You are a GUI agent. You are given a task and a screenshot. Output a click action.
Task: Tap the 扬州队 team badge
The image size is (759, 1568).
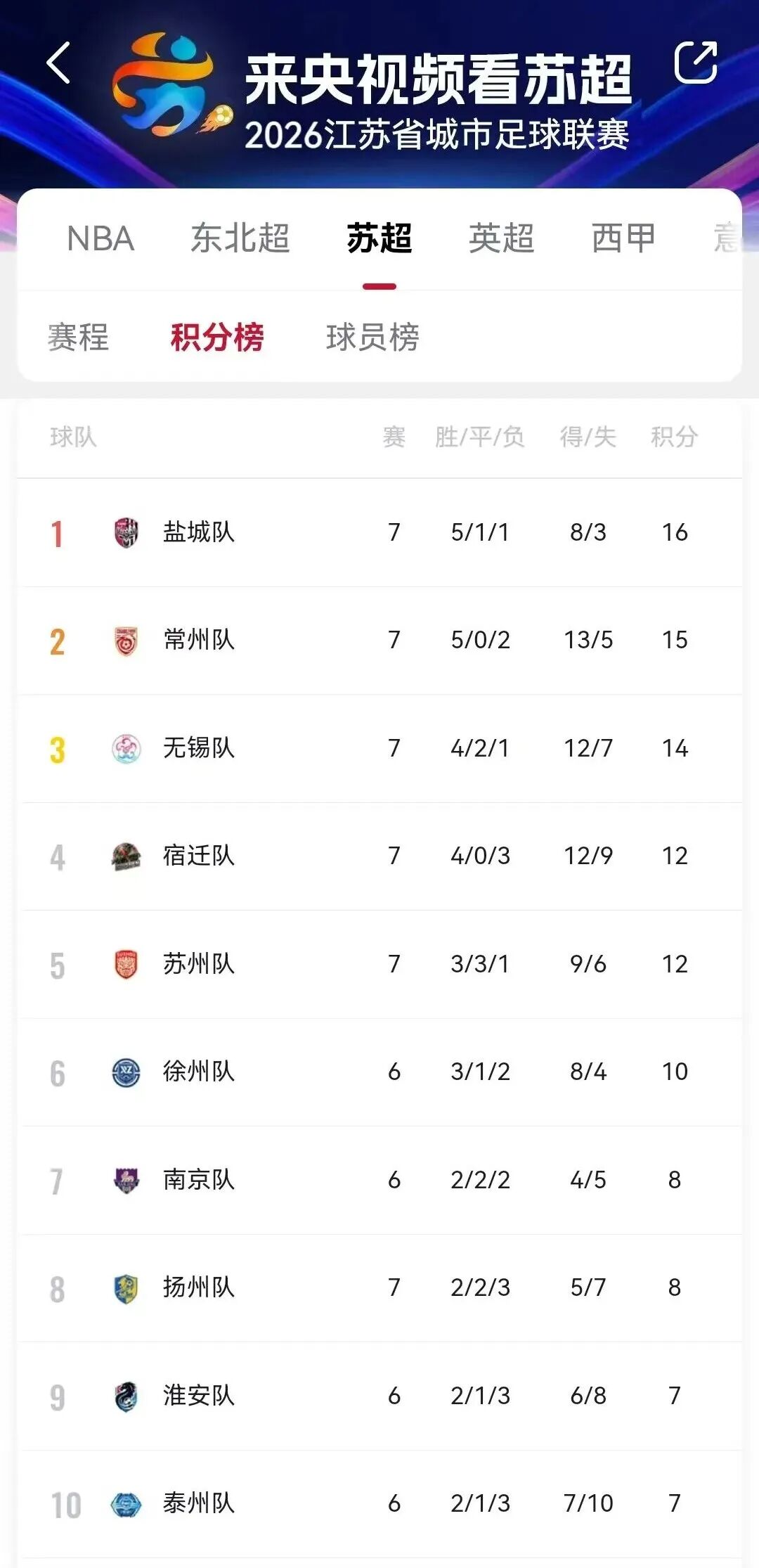coord(126,1288)
